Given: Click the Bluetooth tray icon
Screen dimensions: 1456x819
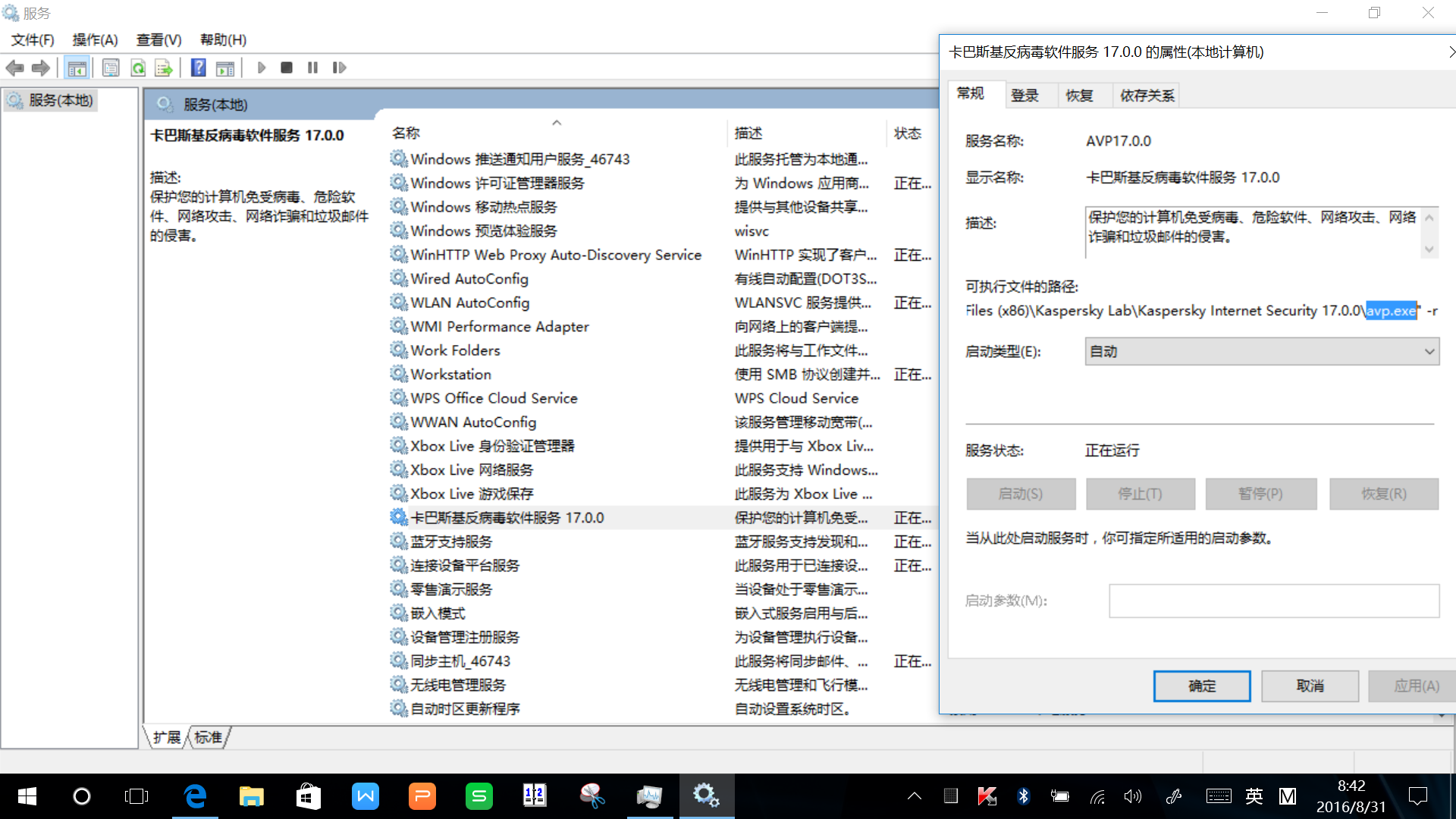Looking at the screenshot, I should point(1024,796).
